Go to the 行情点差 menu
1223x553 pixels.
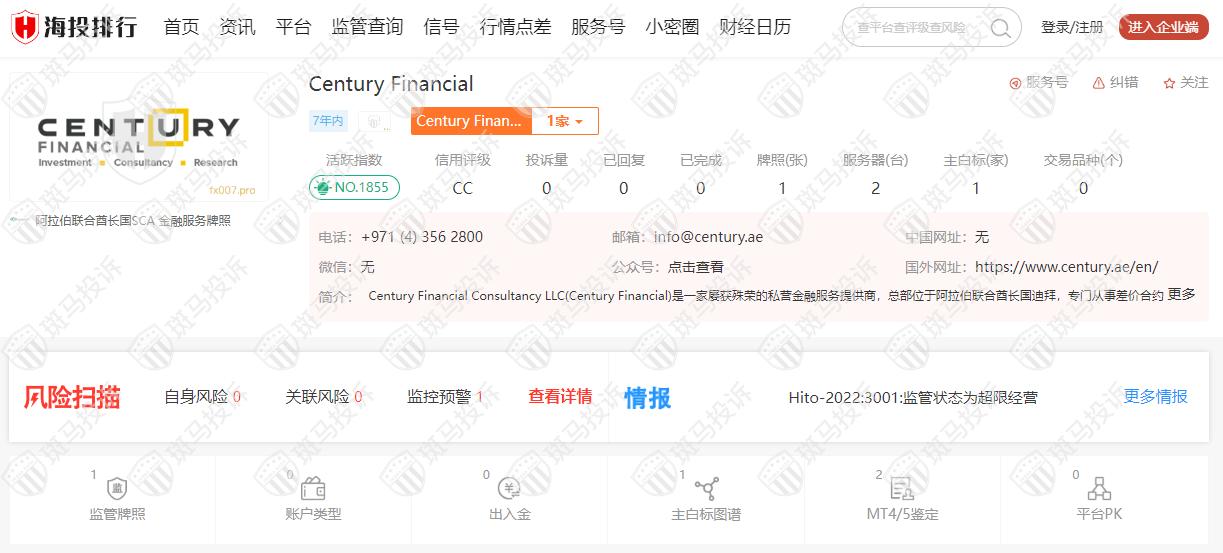pos(515,27)
